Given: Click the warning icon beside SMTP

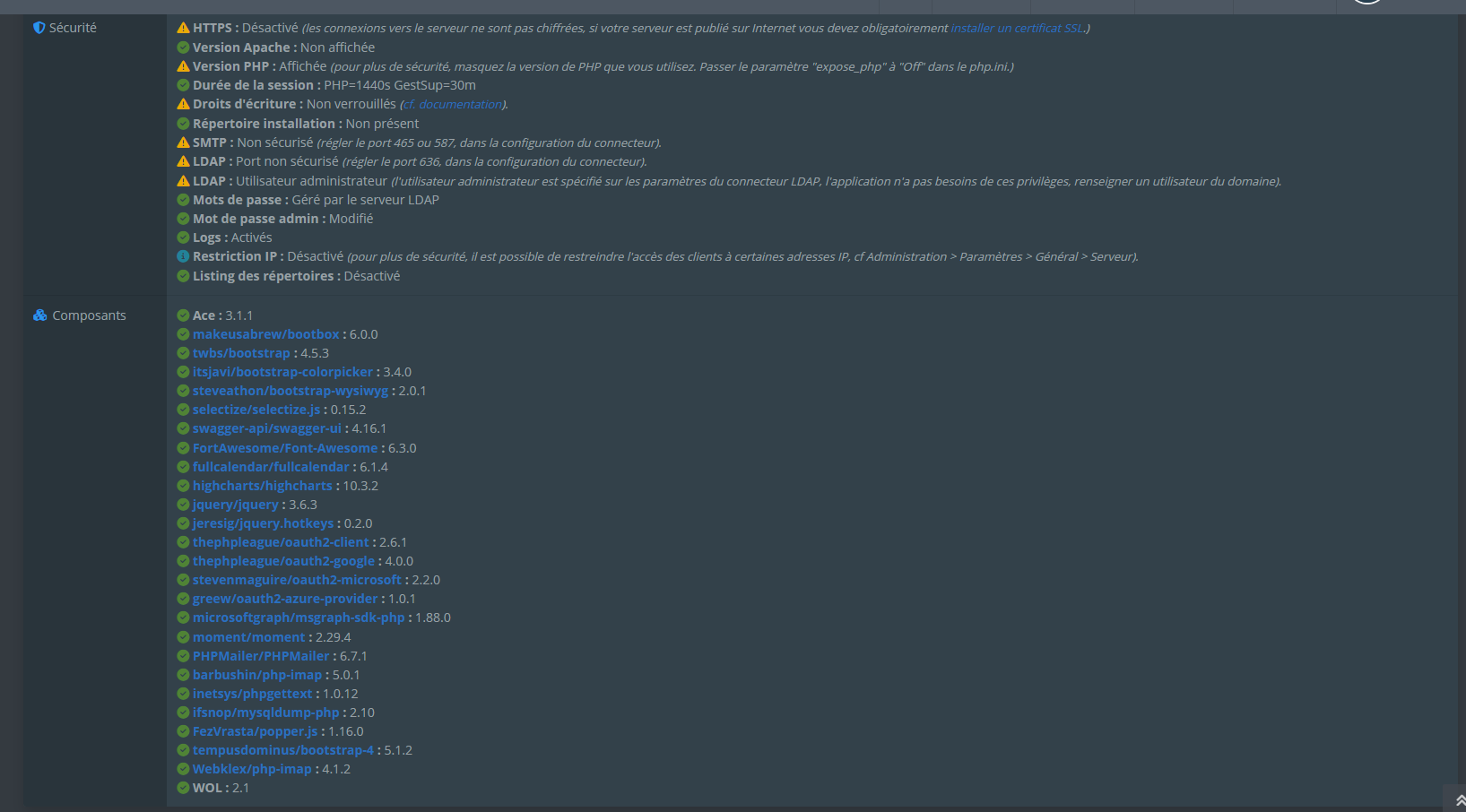Looking at the screenshot, I should point(183,143).
